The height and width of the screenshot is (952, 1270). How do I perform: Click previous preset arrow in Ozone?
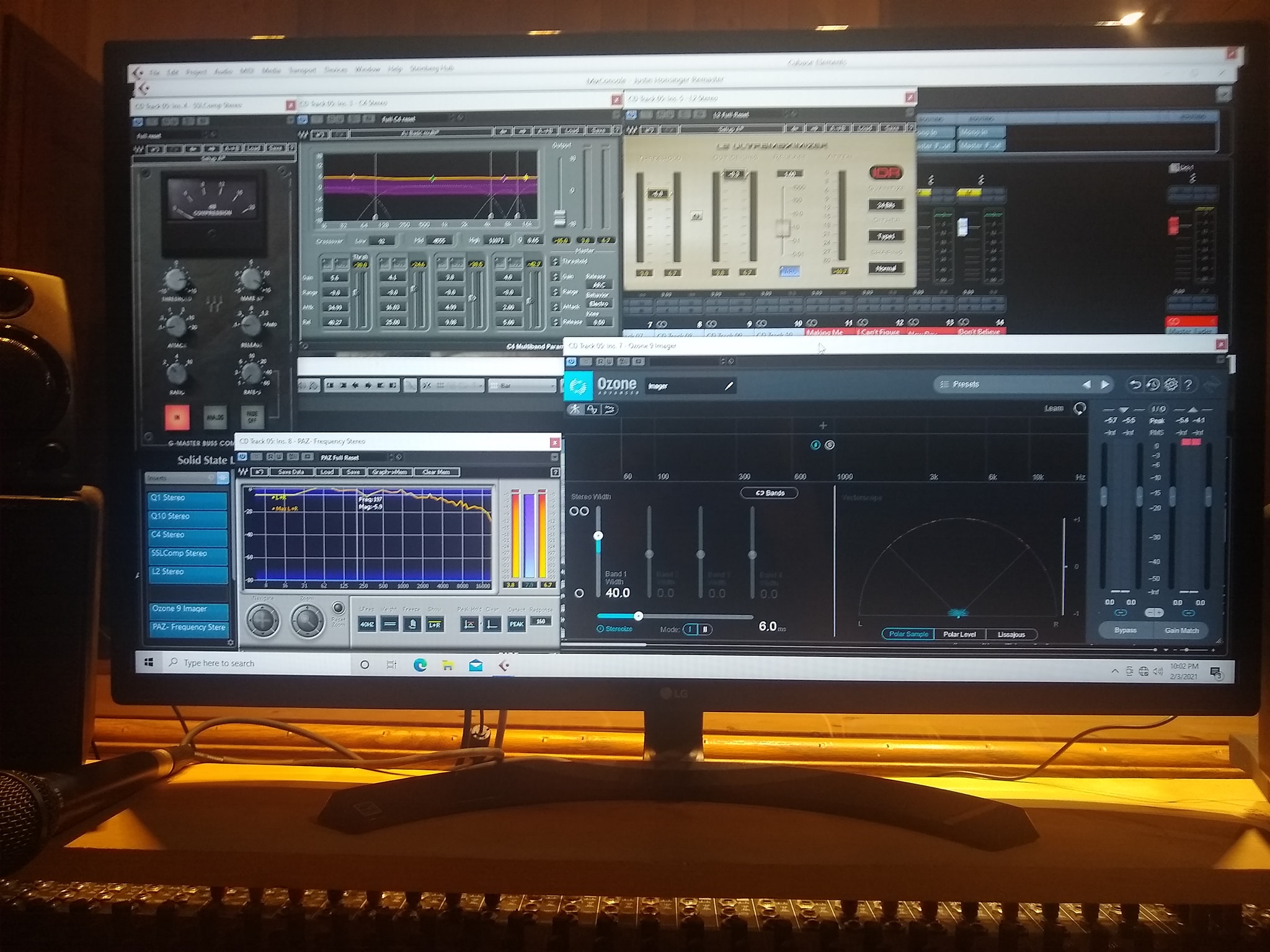pyautogui.click(x=1086, y=384)
